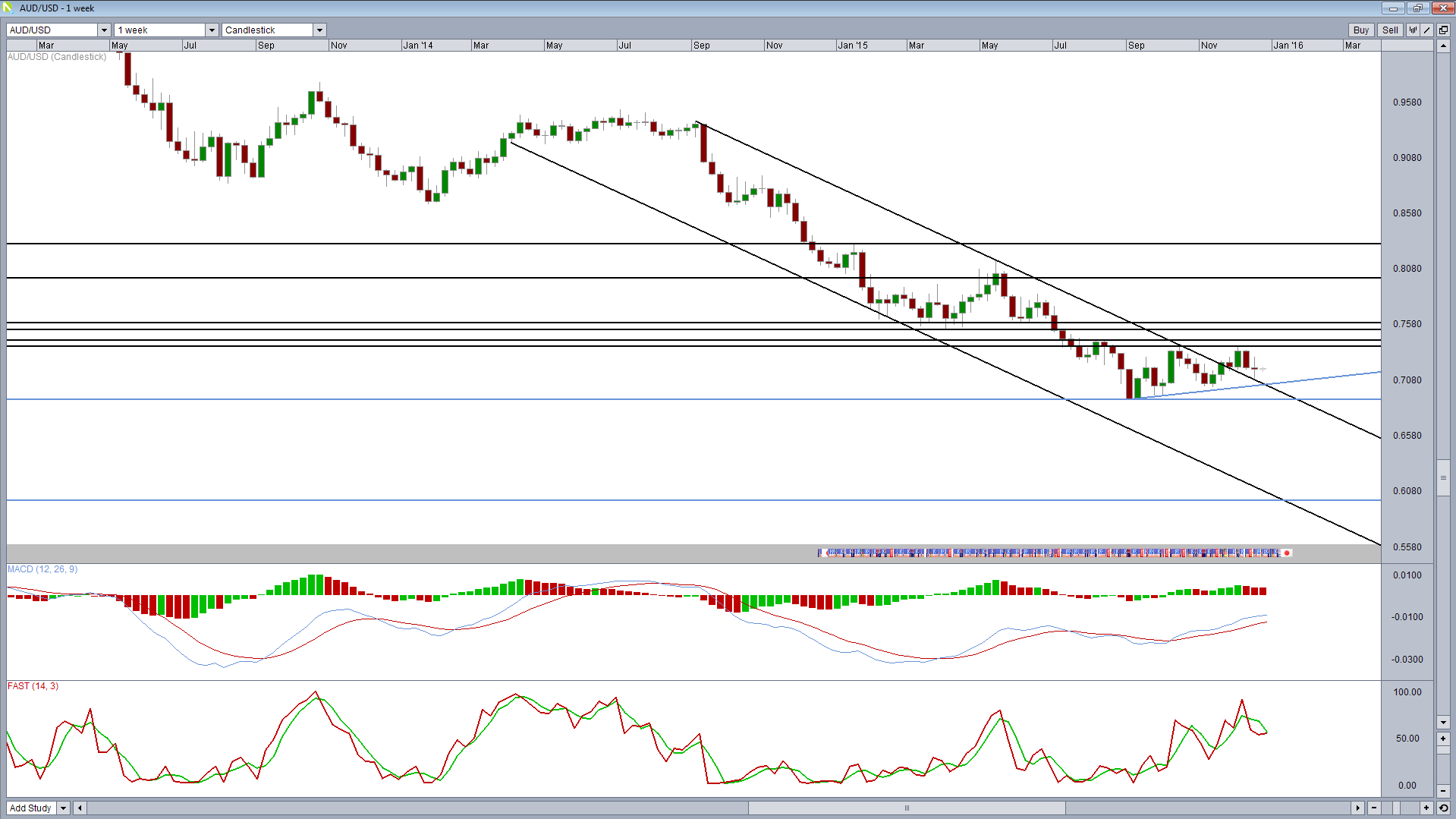Viewport: 1456px width, 819px height.
Task: Close the AUD/USD chart window
Action: [1442, 8]
